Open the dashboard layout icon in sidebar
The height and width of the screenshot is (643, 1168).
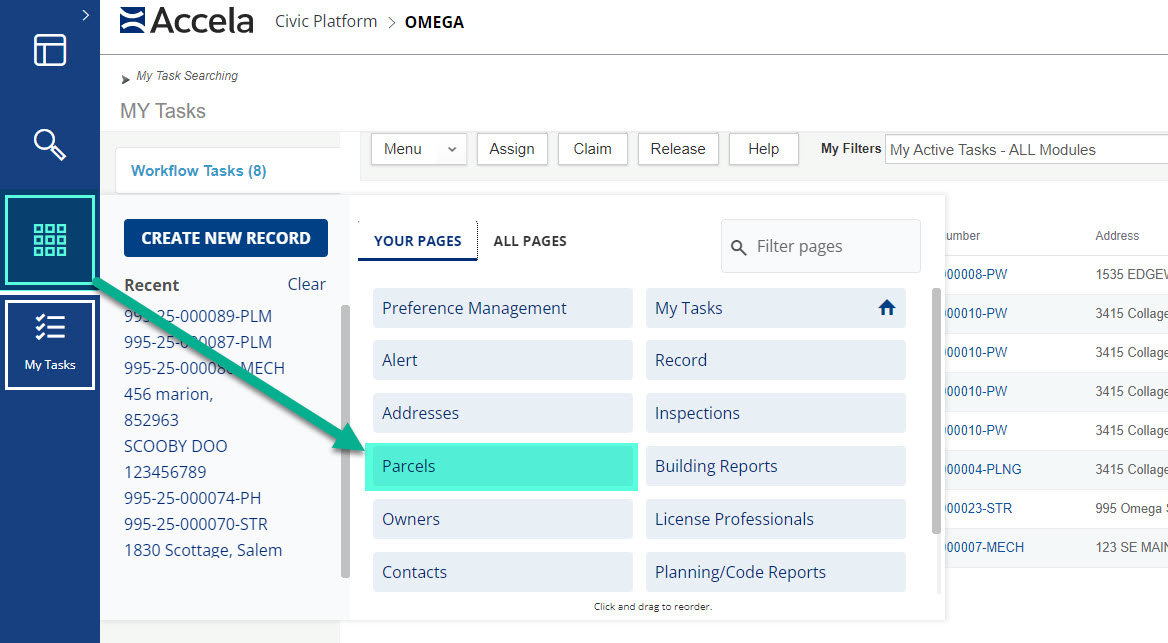[50, 50]
